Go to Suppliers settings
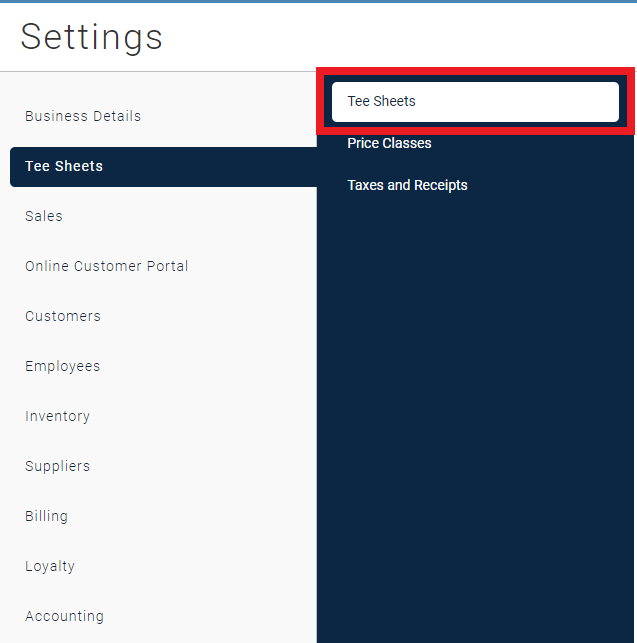 click(57, 466)
